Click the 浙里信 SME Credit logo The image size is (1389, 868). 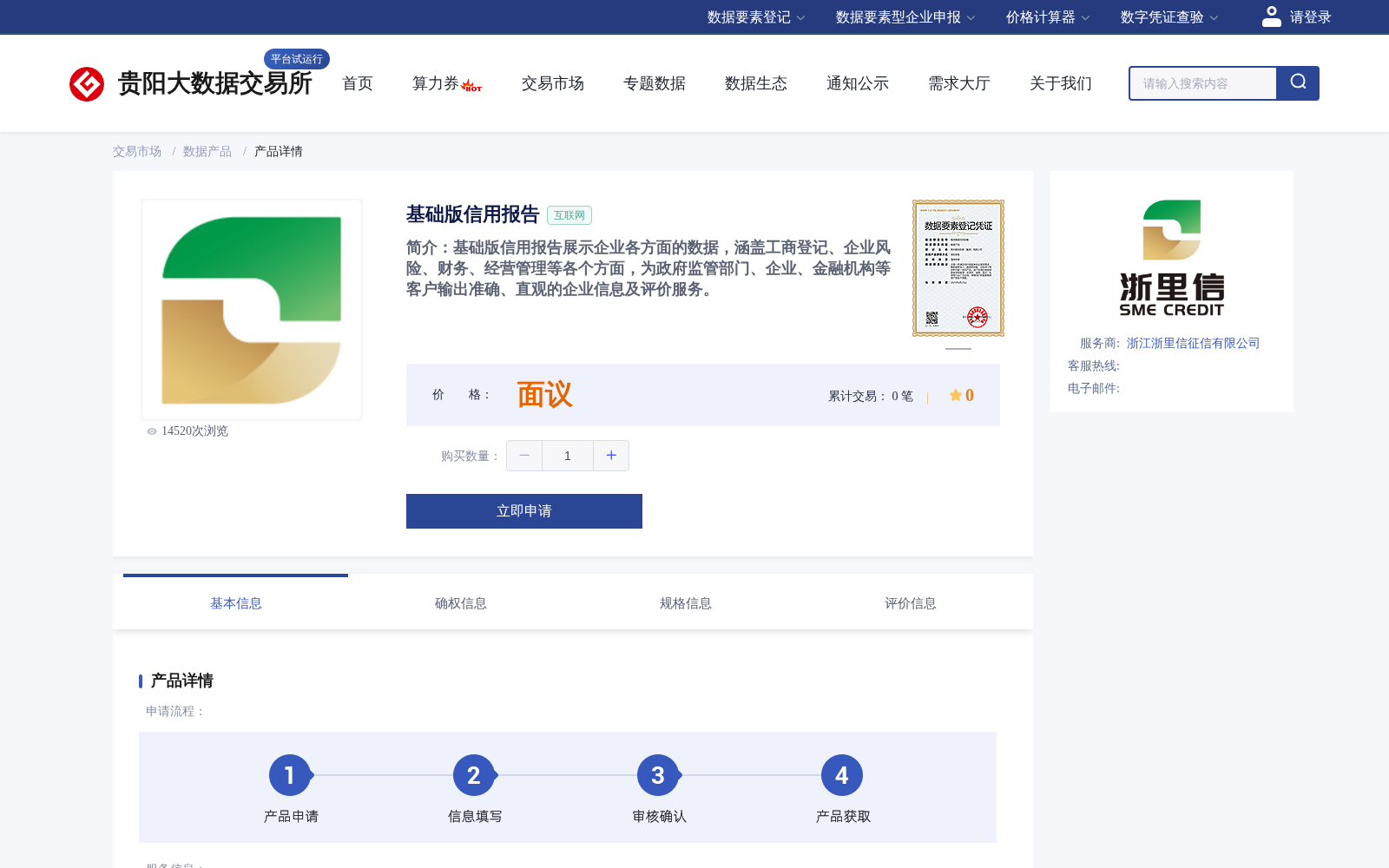point(1172,258)
